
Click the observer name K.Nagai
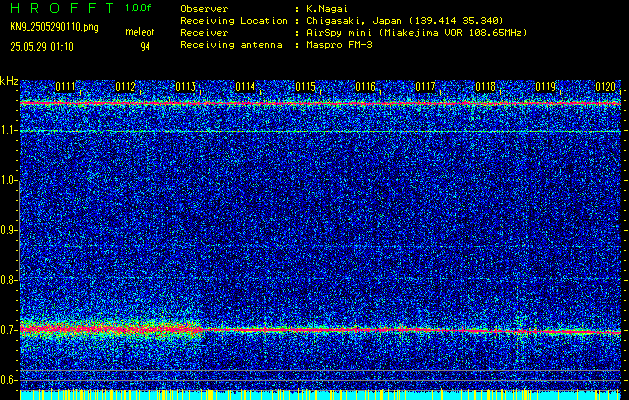pos(329,8)
